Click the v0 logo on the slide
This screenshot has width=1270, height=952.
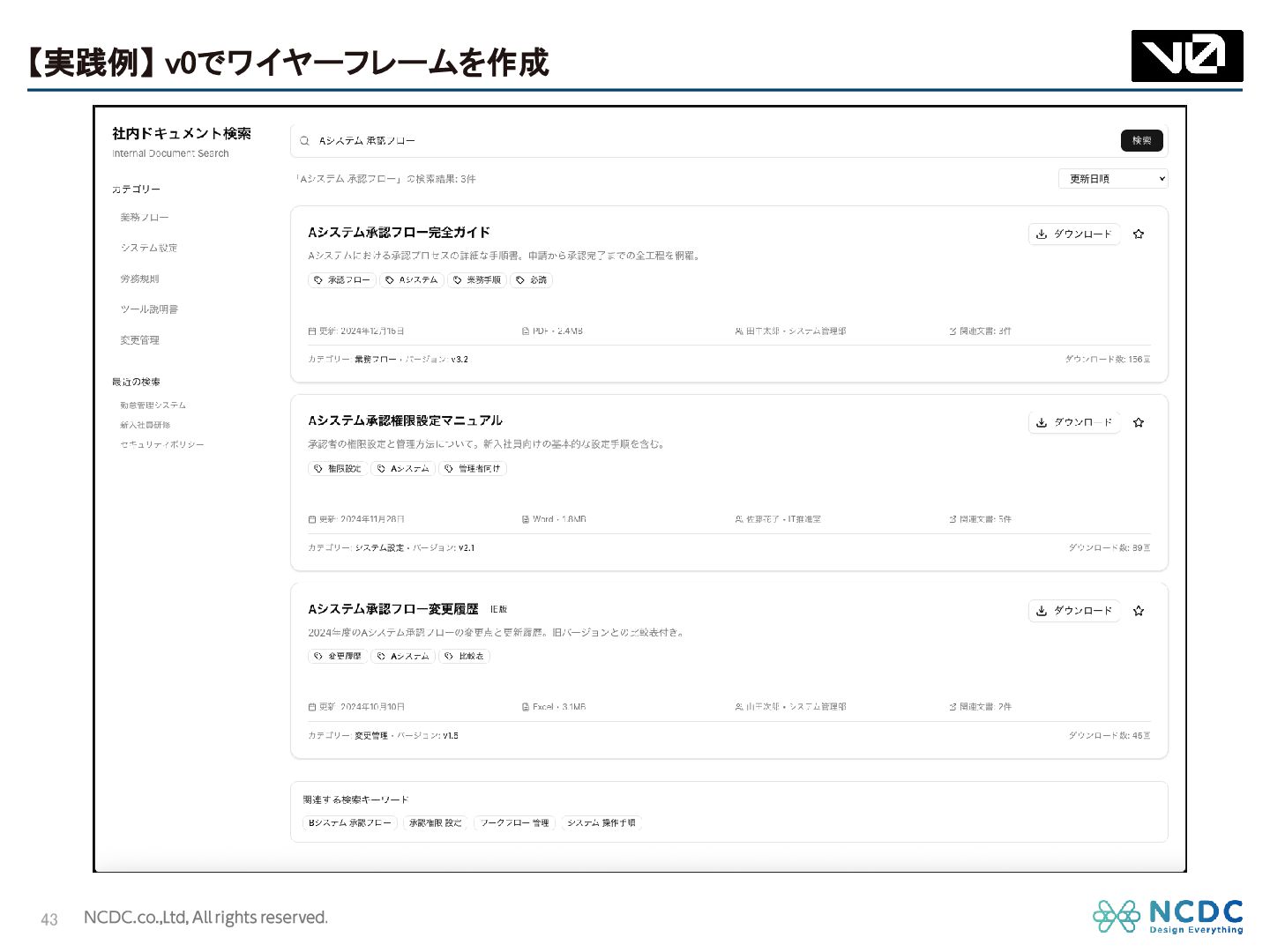click(x=1187, y=56)
